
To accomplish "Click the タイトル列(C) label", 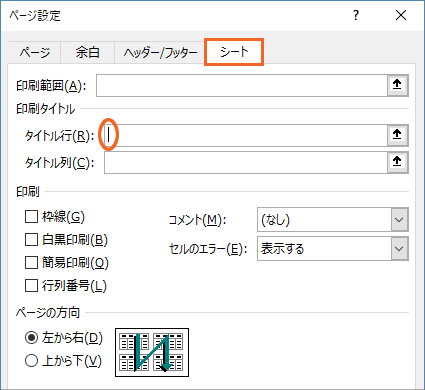I will coord(59,163).
